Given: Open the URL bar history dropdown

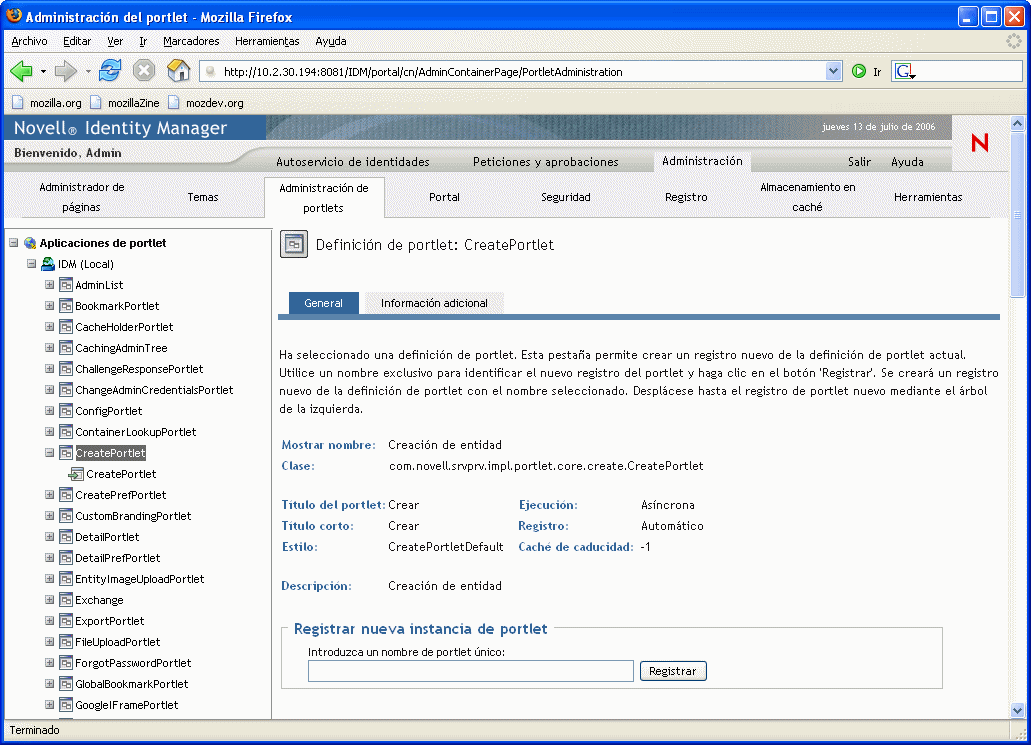Looking at the screenshot, I should pos(833,71).
